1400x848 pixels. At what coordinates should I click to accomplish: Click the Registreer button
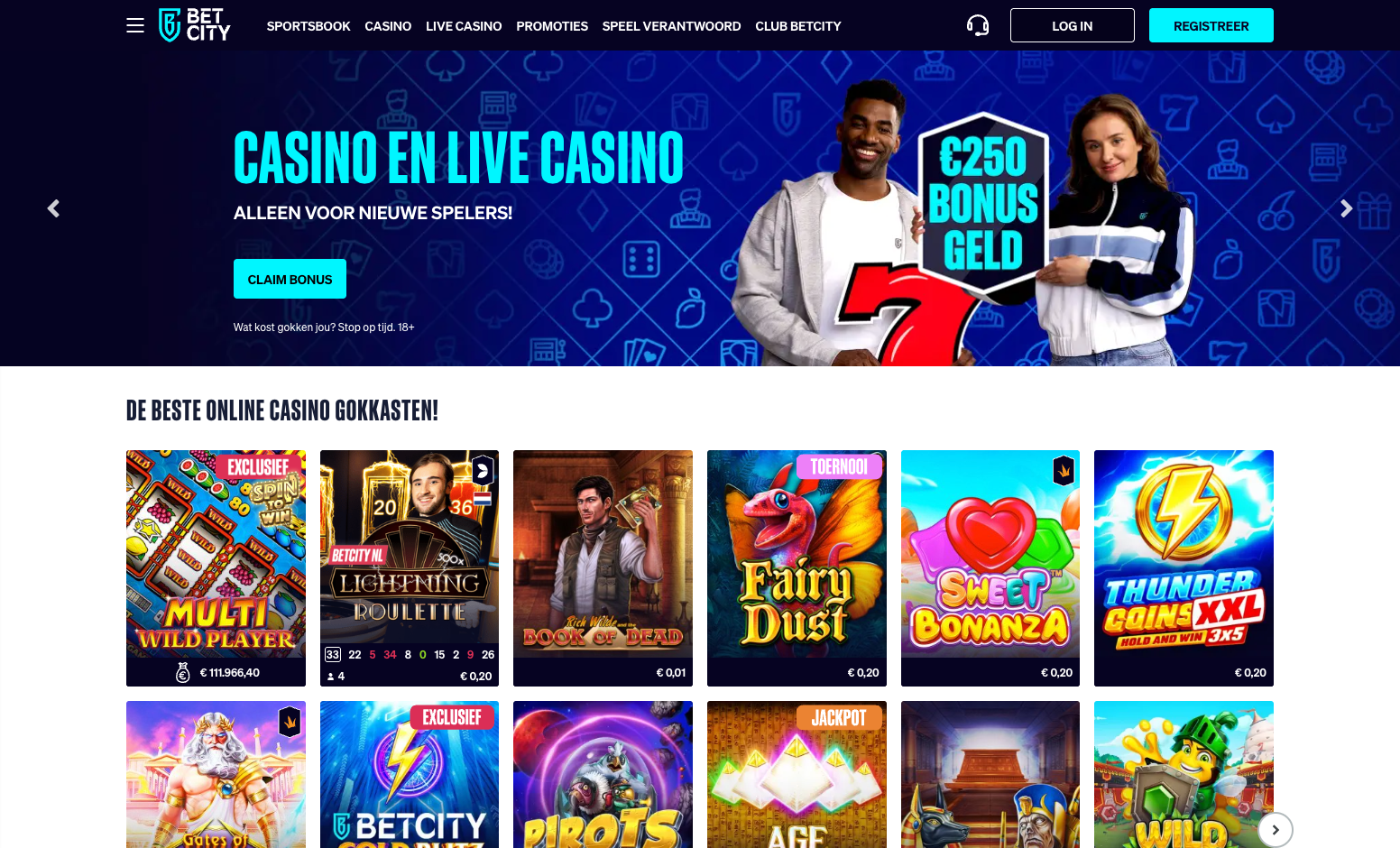tap(1211, 25)
